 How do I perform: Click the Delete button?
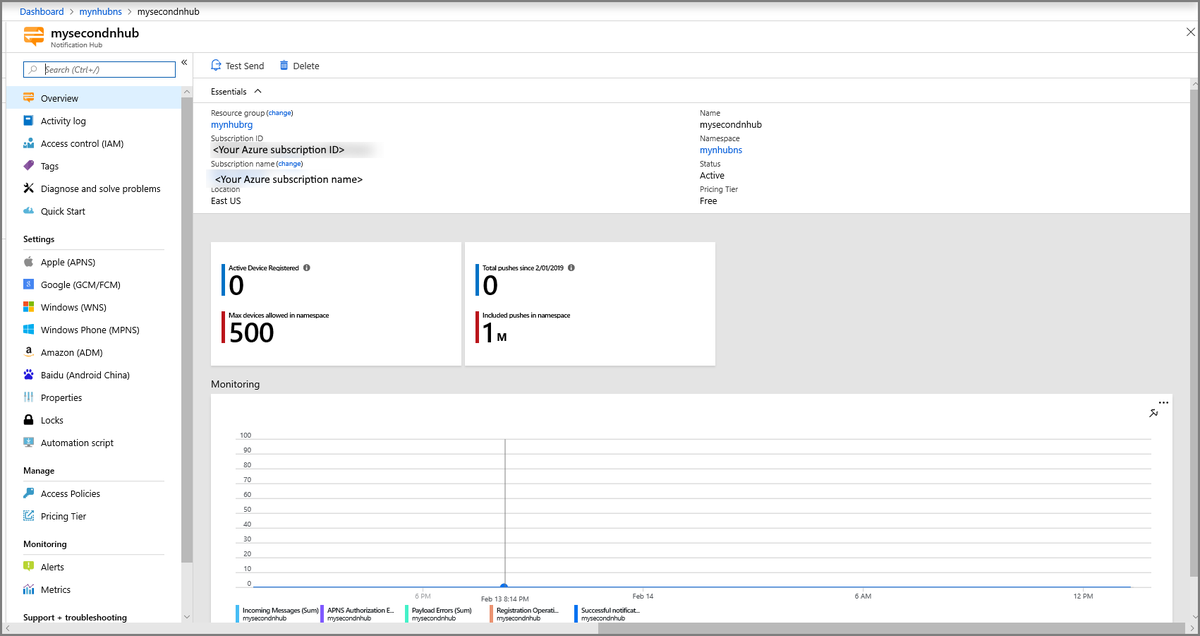pos(299,66)
